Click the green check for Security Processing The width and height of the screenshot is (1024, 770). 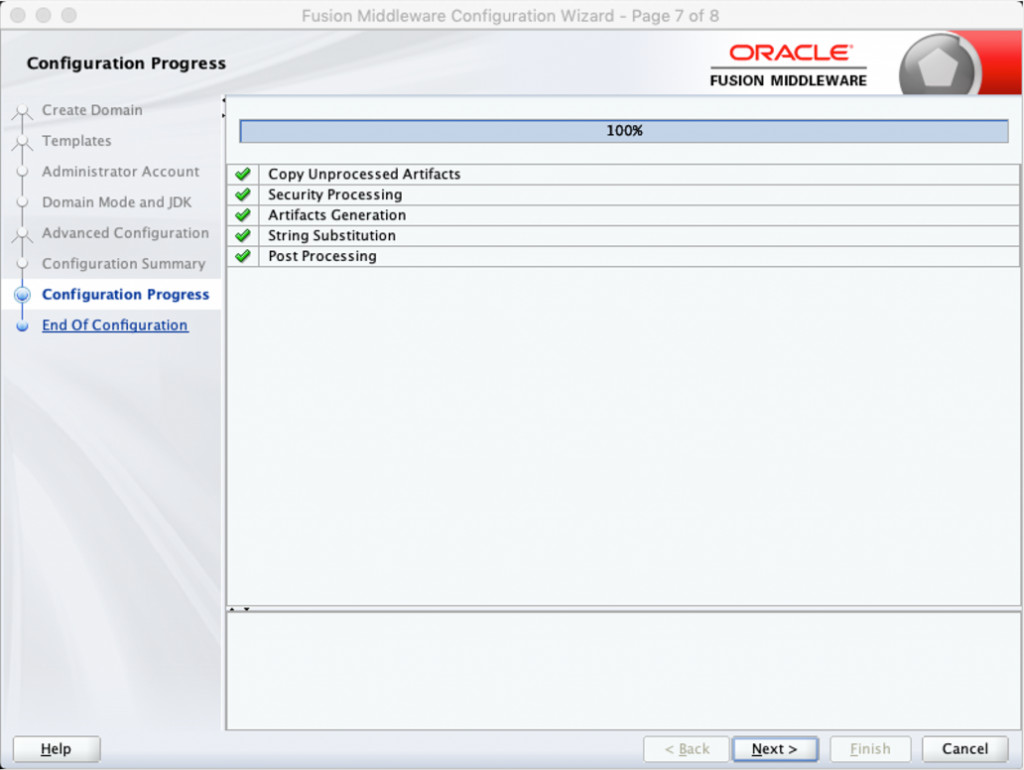pos(243,195)
